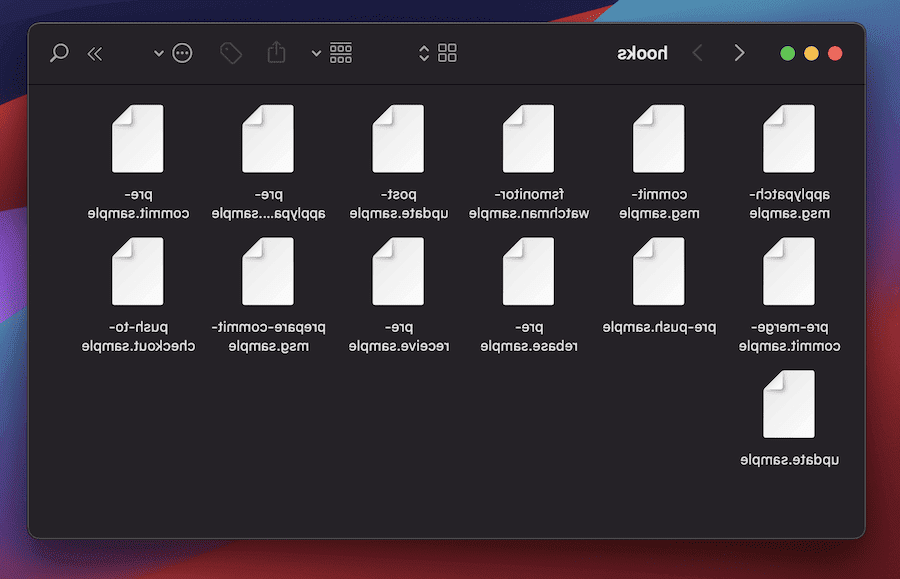Image resolution: width=900 pixels, height=579 pixels.
Task: Click the tag icon in toolbar
Action: 231,53
